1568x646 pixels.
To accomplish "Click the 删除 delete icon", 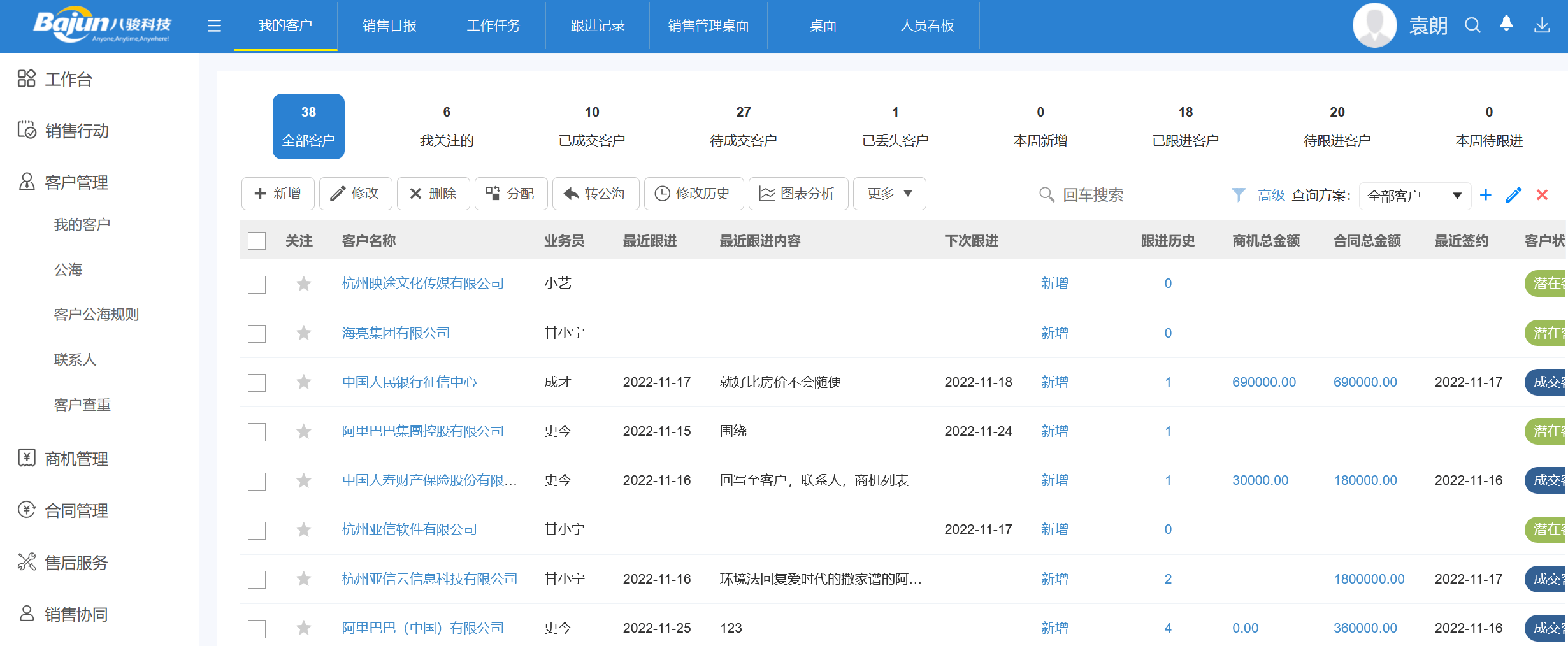I will click(433, 194).
